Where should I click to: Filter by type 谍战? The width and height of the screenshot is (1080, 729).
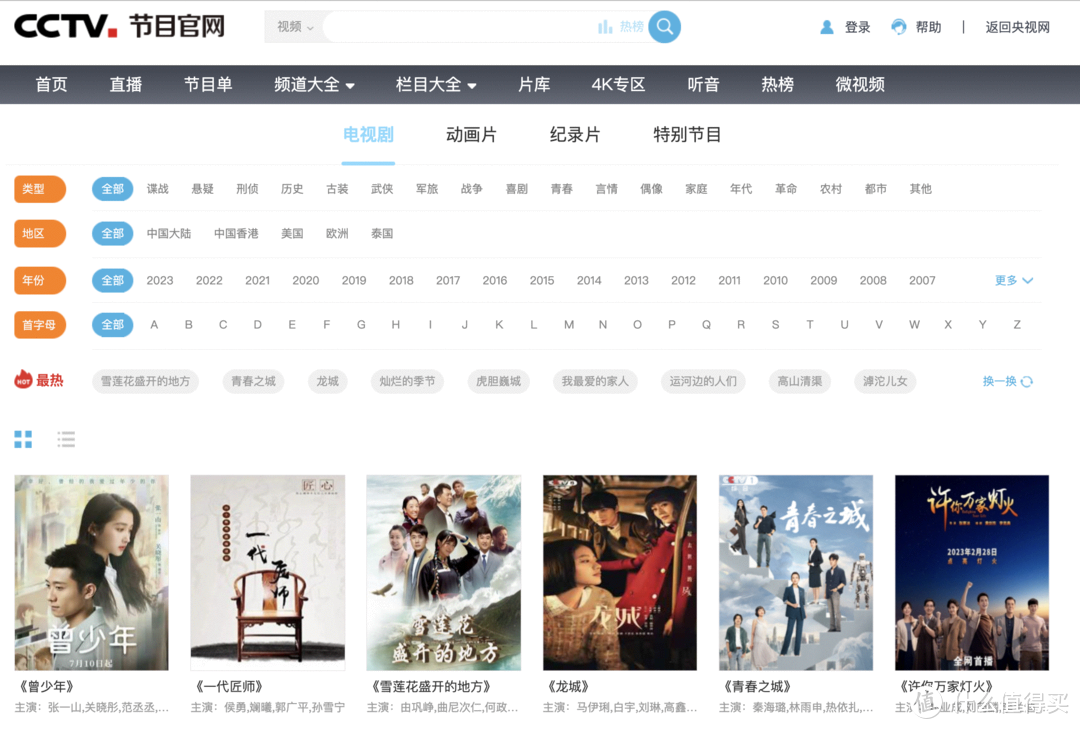tap(158, 189)
